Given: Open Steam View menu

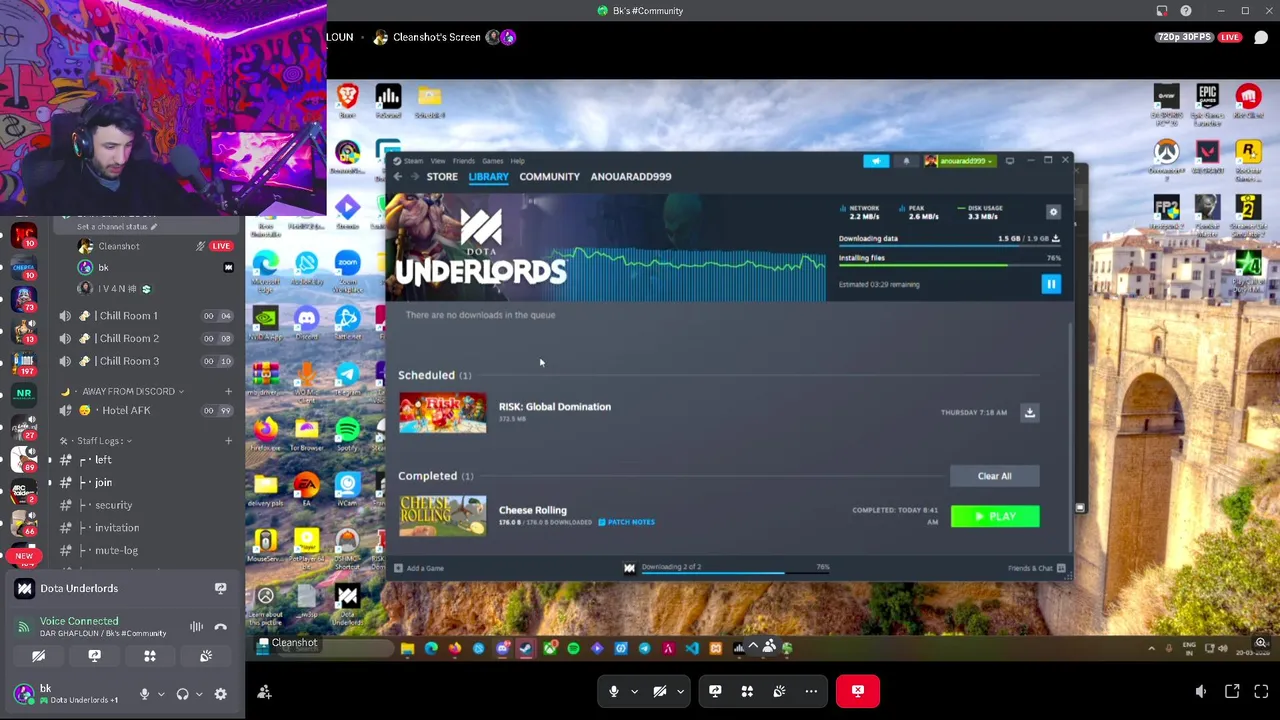Looking at the screenshot, I should point(438,161).
